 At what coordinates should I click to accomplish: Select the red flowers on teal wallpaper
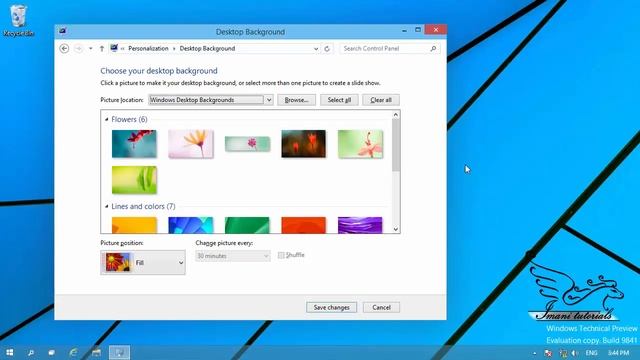134,144
